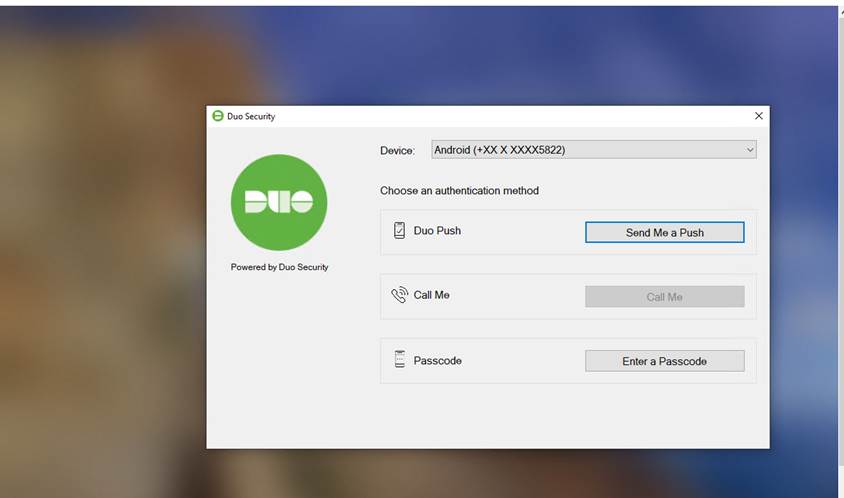This screenshot has height=498, width=844.
Task: Choose Enter a Passcode
Action: coord(664,361)
